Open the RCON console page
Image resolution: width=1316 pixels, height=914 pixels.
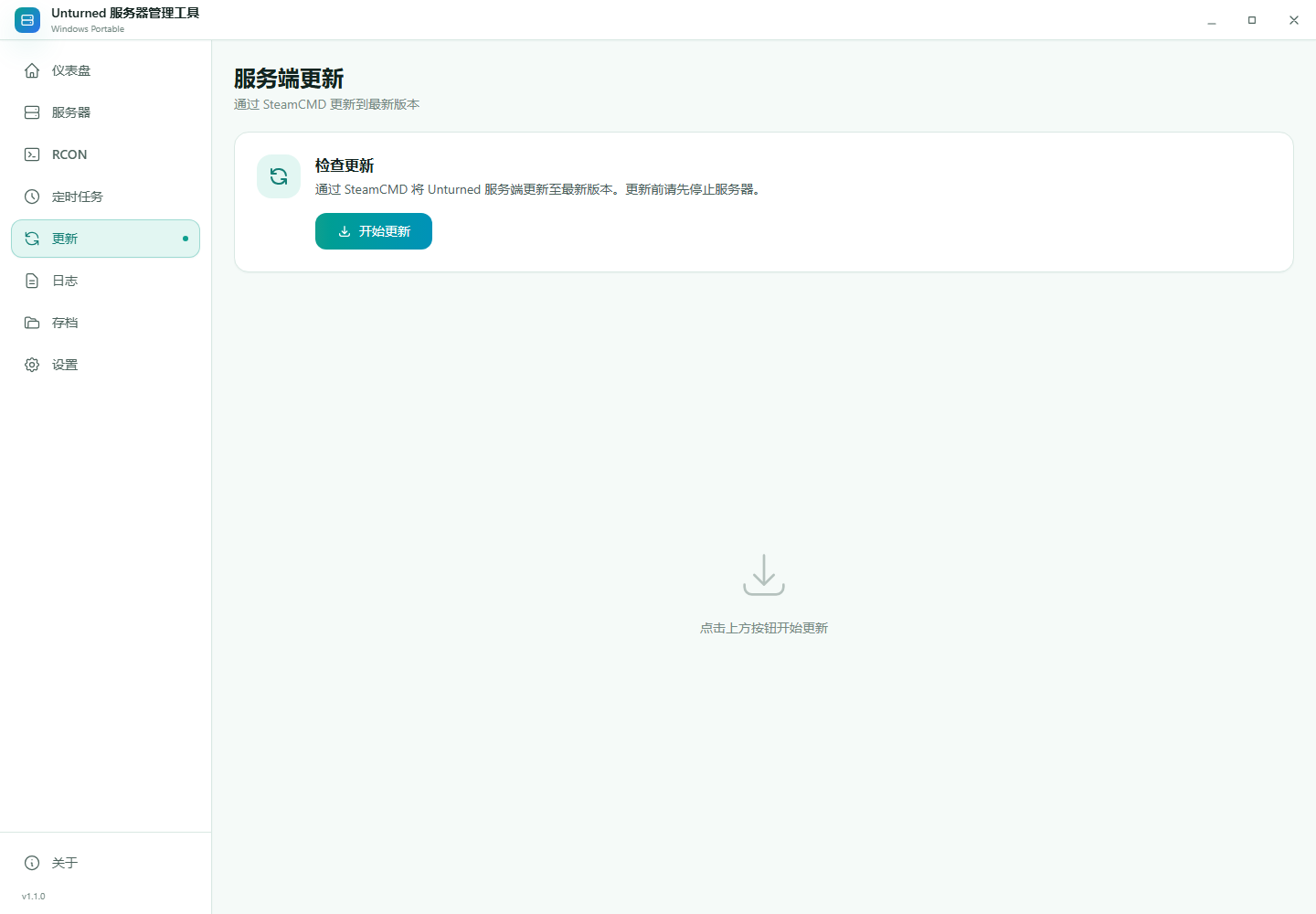coord(105,154)
